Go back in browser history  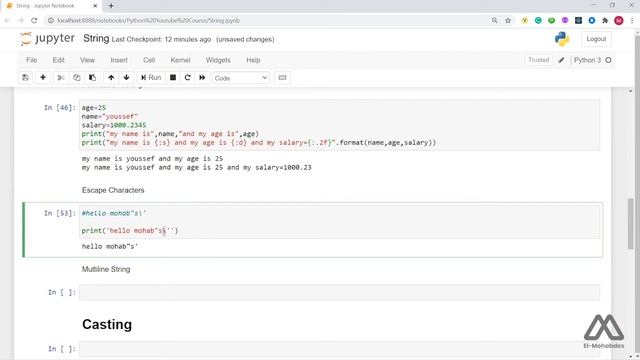7,20
